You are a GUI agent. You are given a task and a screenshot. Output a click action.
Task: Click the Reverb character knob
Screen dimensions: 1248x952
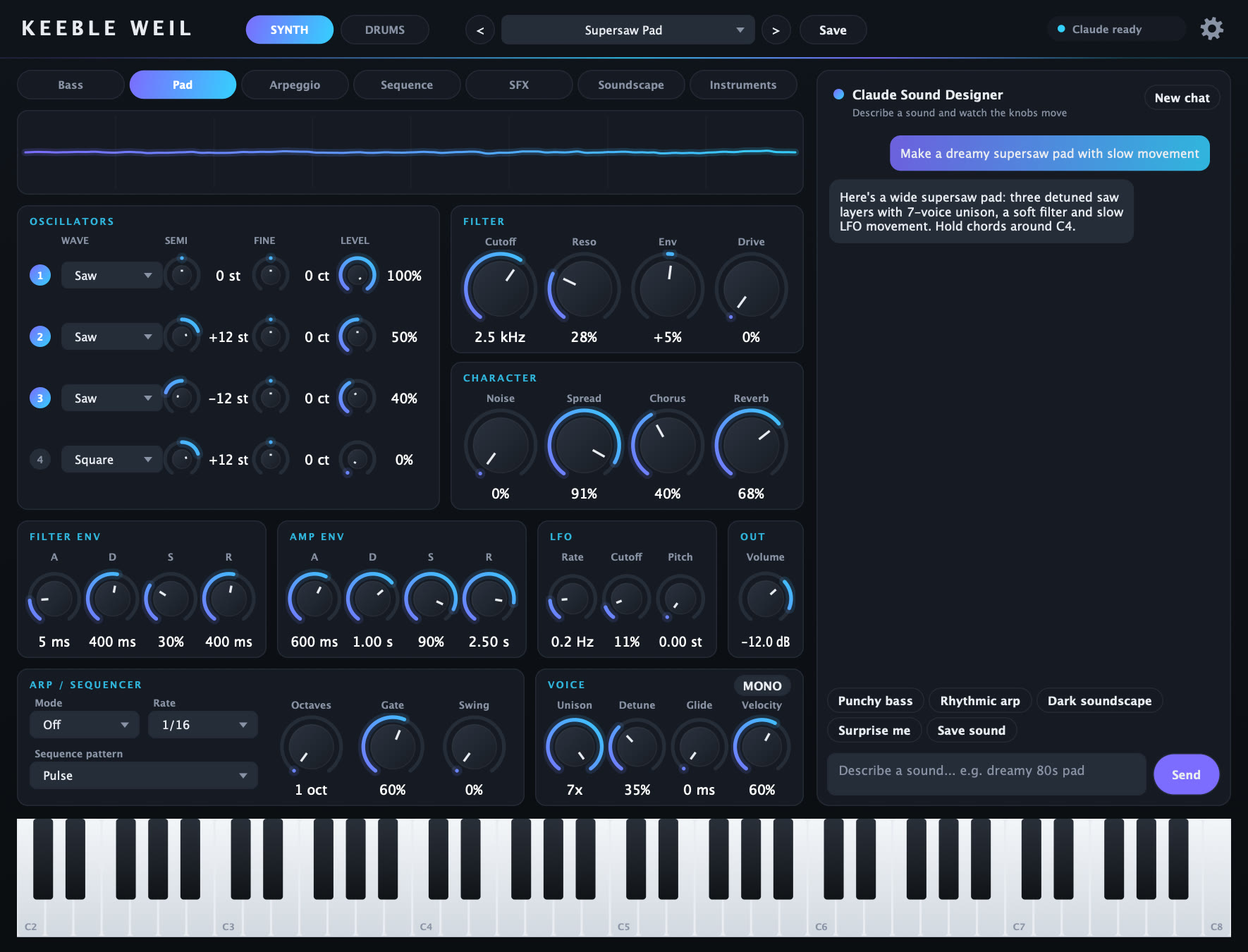pos(751,445)
